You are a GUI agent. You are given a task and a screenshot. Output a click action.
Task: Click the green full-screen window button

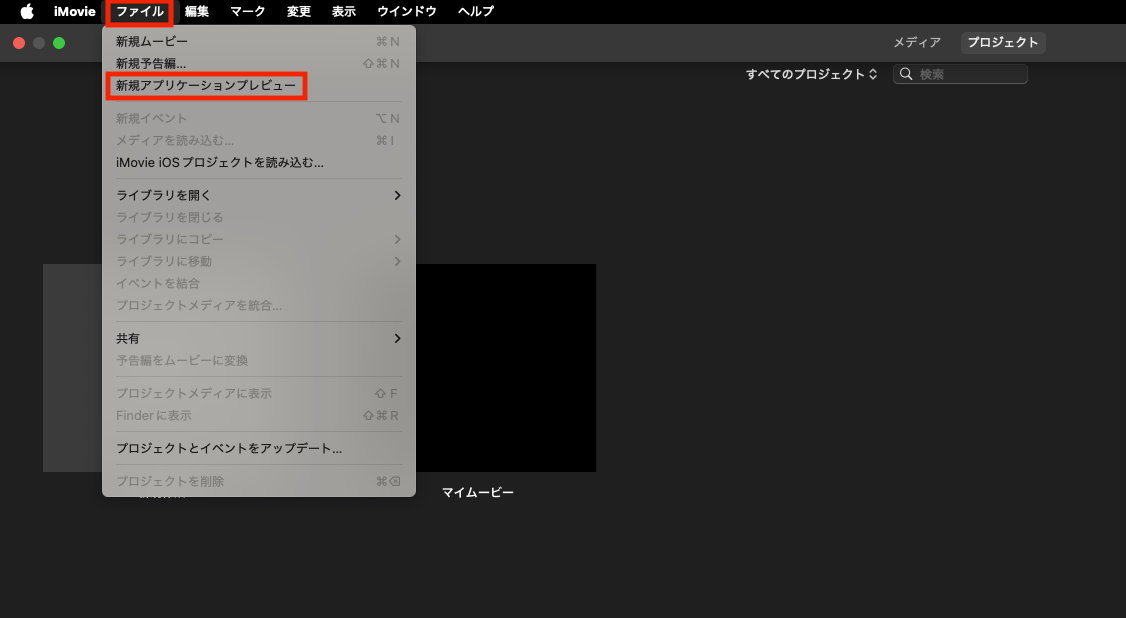point(59,43)
